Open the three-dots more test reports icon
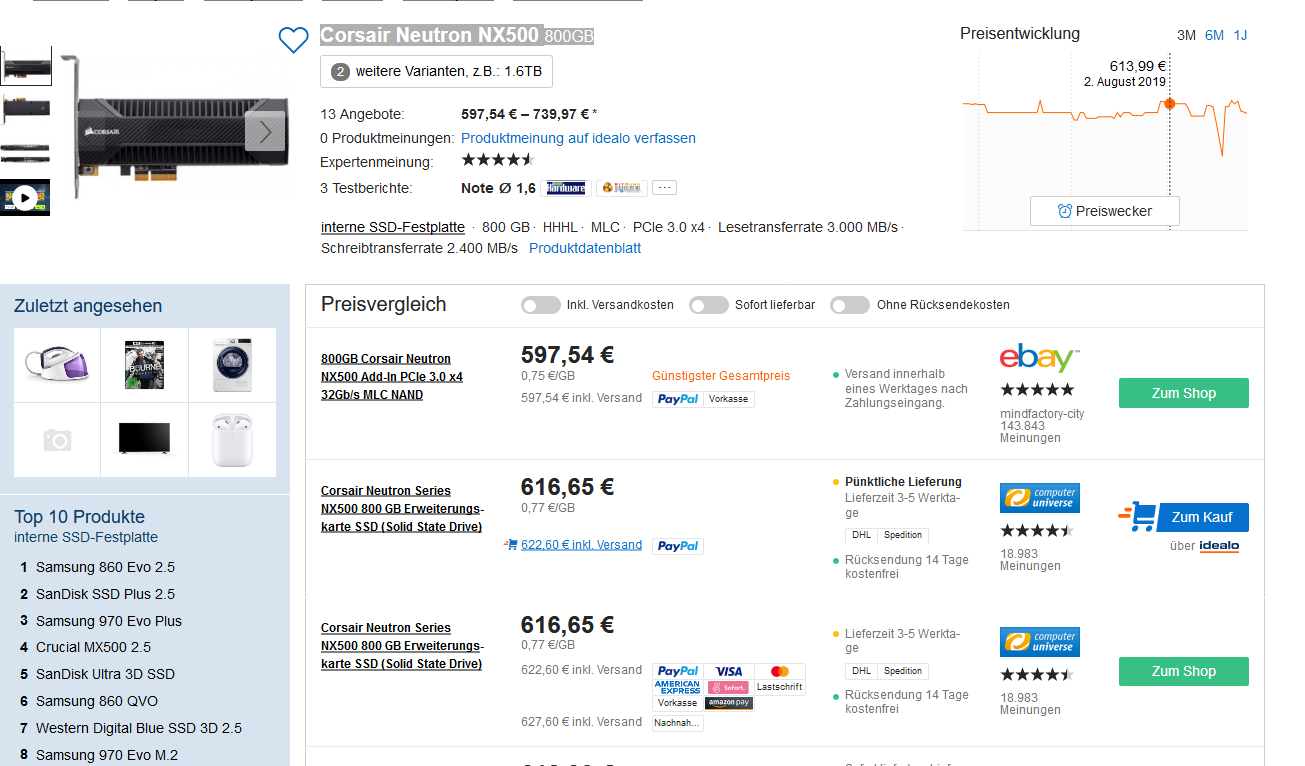The width and height of the screenshot is (1305, 766). coord(666,188)
